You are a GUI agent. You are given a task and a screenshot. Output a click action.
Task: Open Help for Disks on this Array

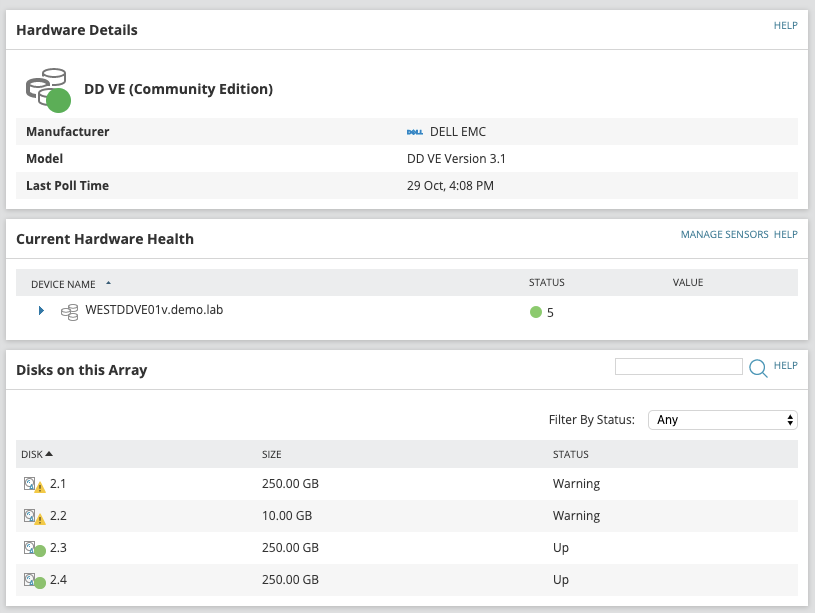785,366
